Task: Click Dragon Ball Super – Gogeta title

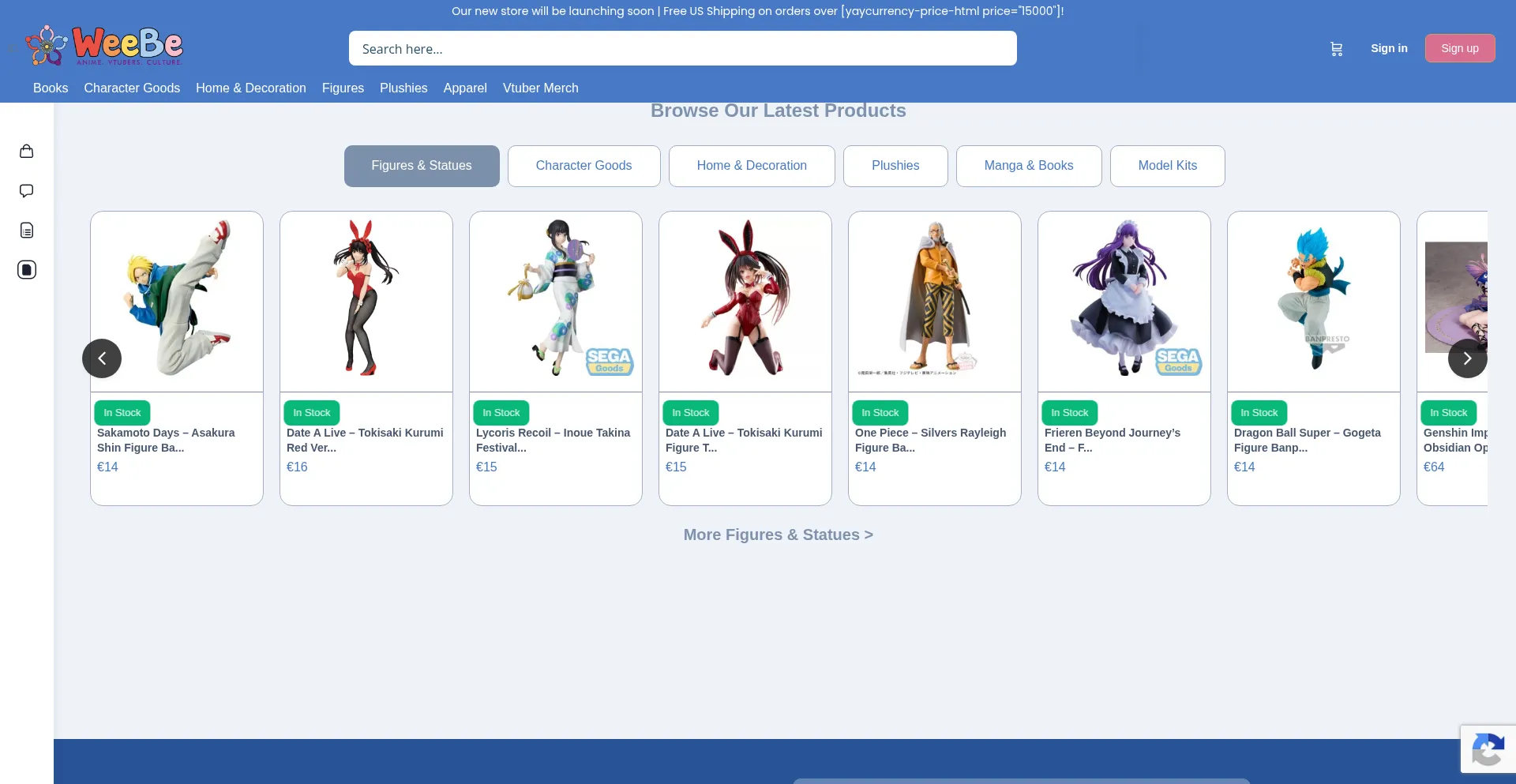Action: [1308, 440]
